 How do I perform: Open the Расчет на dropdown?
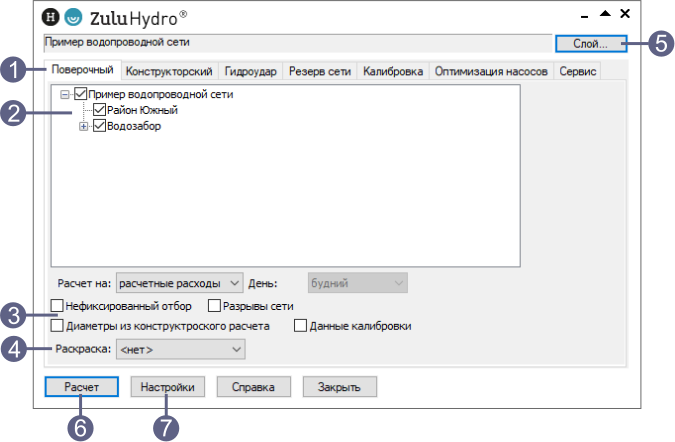[x=179, y=283]
